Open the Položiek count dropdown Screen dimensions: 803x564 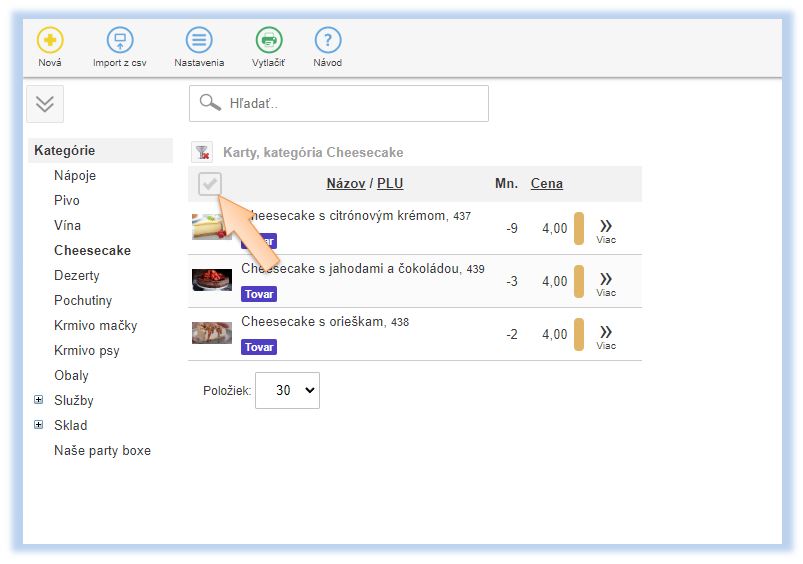(x=287, y=391)
